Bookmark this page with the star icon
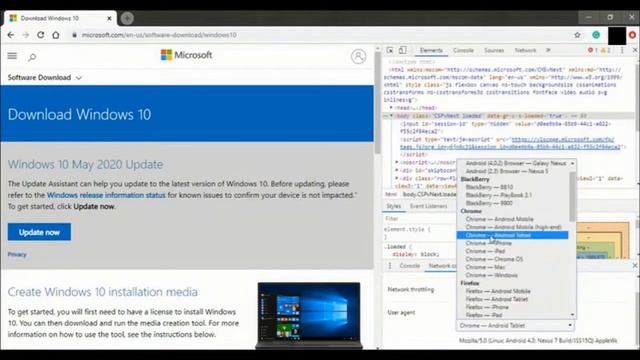Viewport: 640px width, 360px height. point(577,35)
